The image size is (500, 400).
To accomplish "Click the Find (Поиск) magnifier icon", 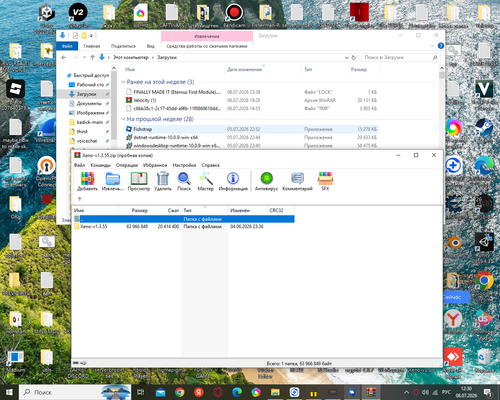I will coord(184,179).
